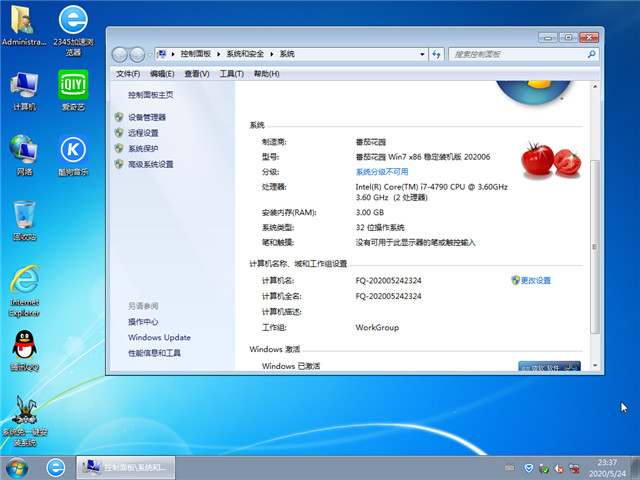Click the Windows 已激活 text

click(x=291, y=366)
